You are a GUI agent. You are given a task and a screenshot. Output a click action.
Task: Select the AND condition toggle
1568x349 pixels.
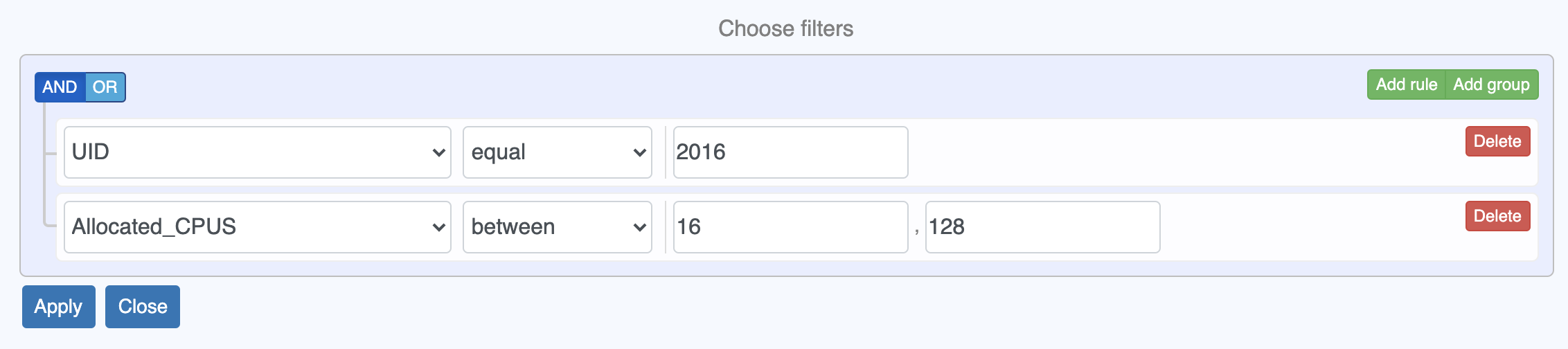(60, 87)
